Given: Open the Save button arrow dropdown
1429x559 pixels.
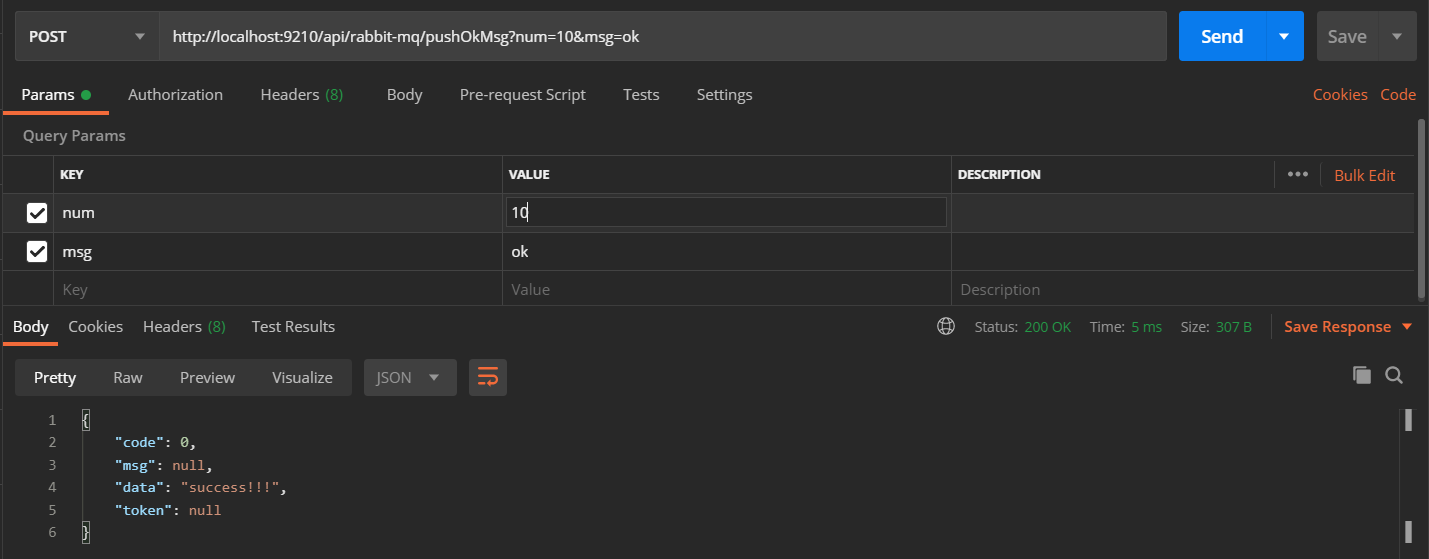Looking at the screenshot, I should point(1397,36).
